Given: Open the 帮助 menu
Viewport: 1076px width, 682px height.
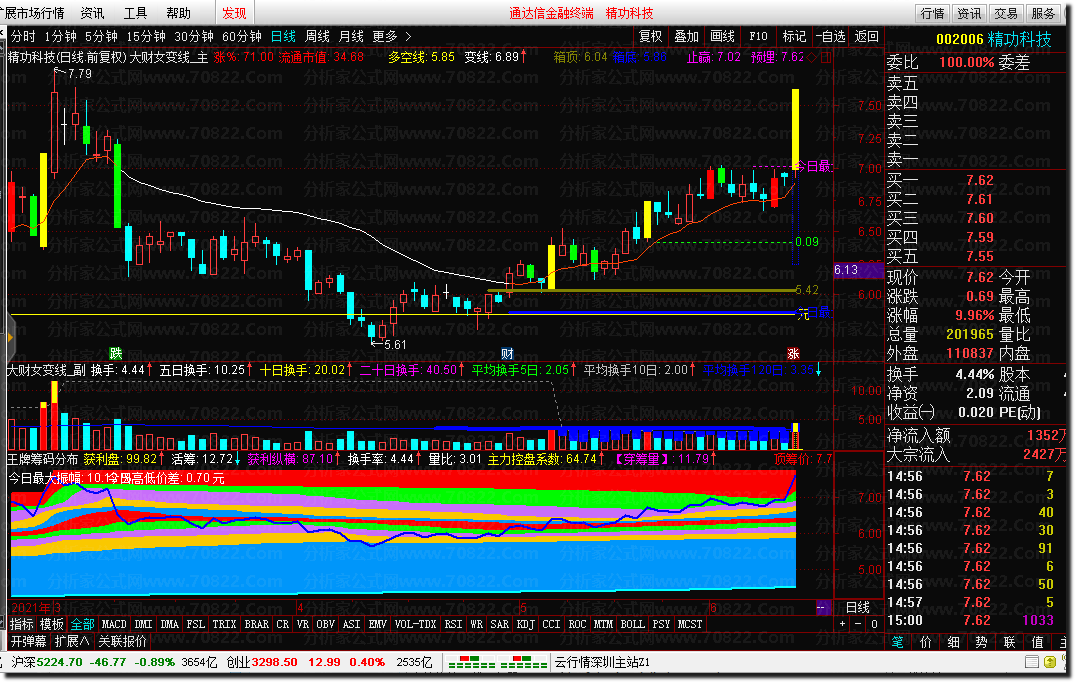Looking at the screenshot, I should (x=178, y=13).
